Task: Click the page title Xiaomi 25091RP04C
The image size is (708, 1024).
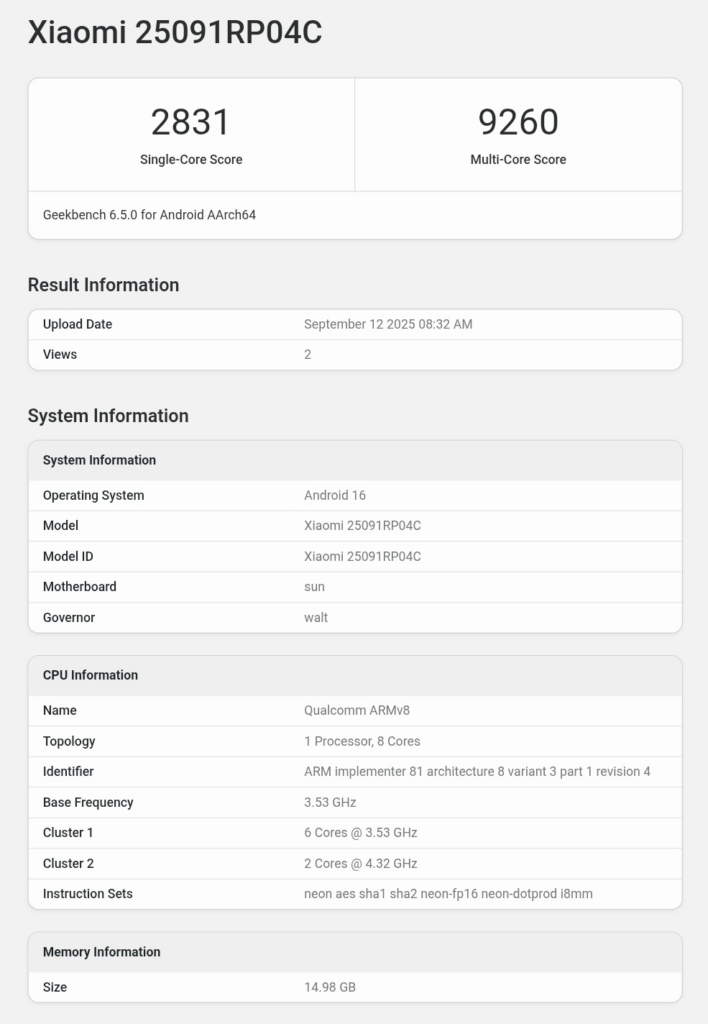Action: [175, 33]
